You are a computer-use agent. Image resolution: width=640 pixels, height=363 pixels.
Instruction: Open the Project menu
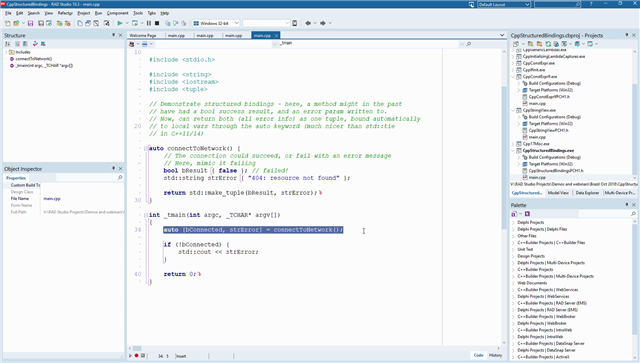84,13
